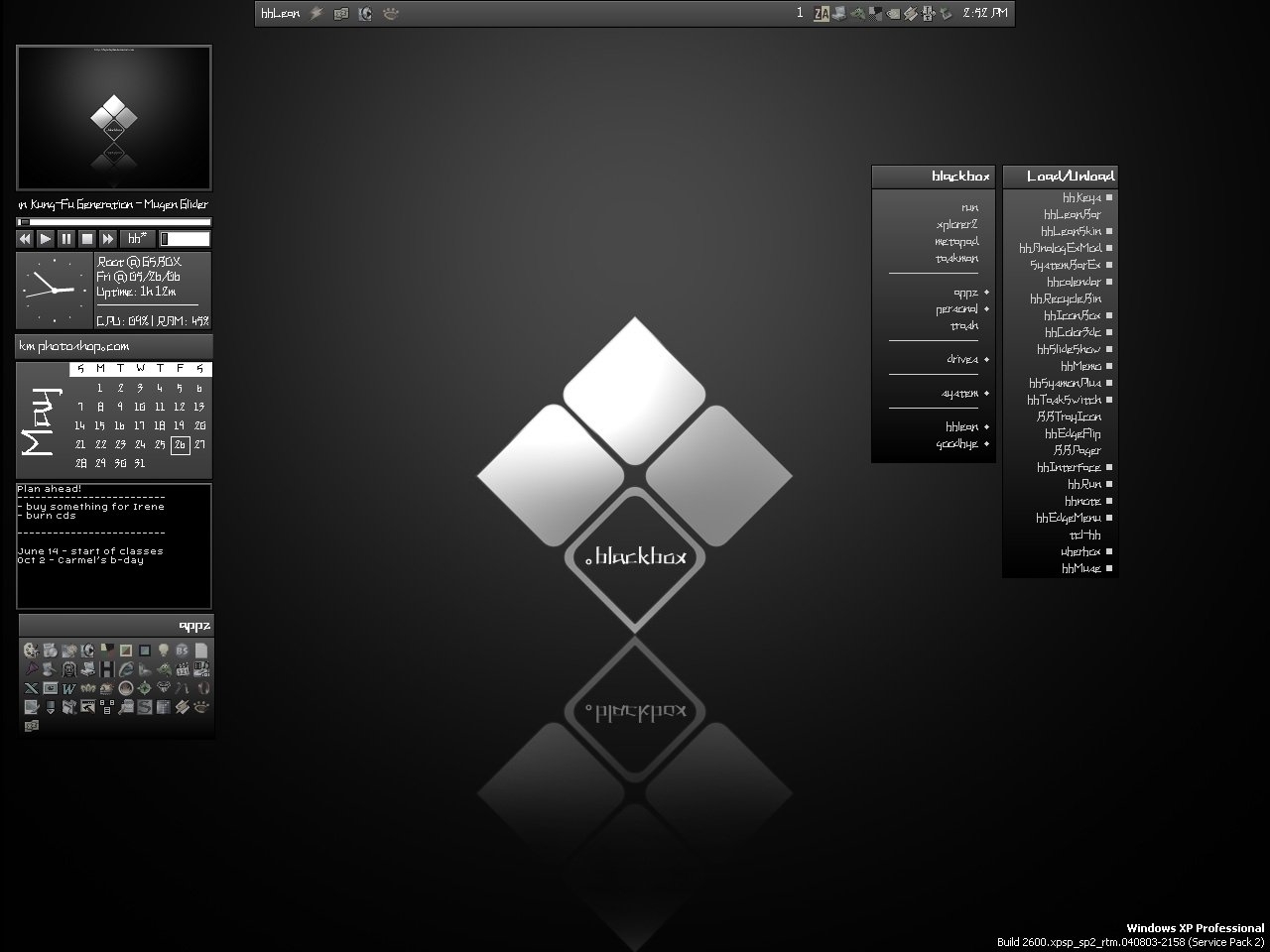
Task: Click the Load/Unload menu title
Action: click(1061, 177)
